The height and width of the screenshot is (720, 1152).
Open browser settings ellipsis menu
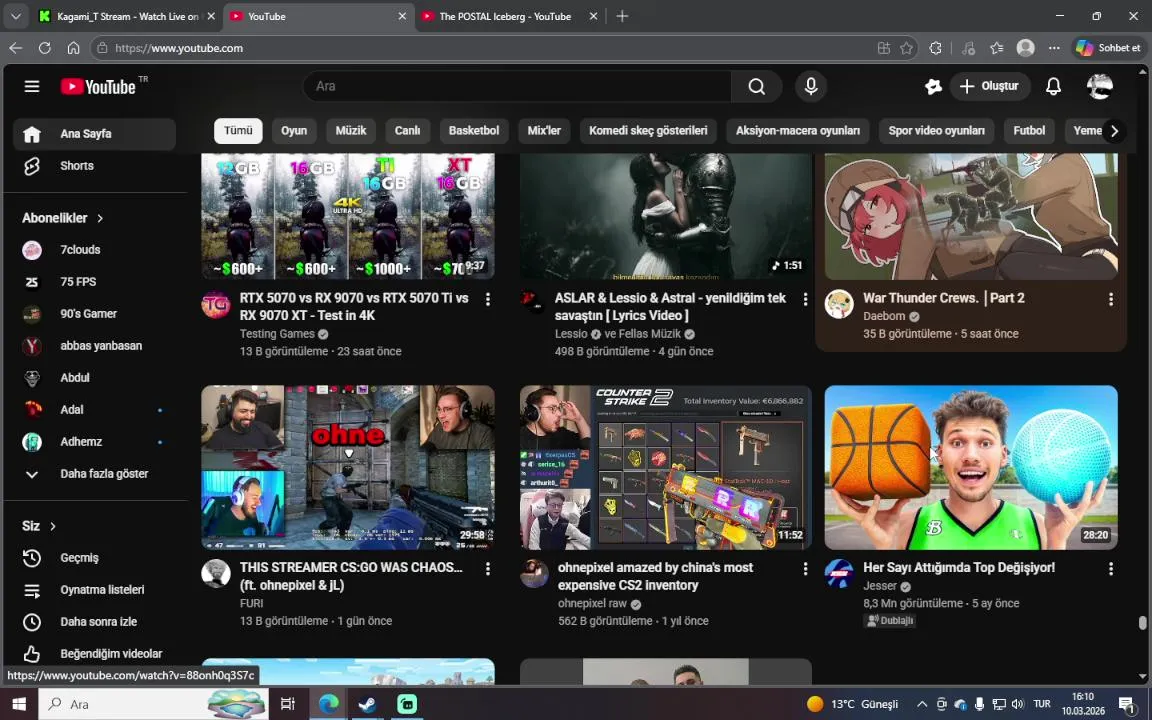tap(1054, 48)
